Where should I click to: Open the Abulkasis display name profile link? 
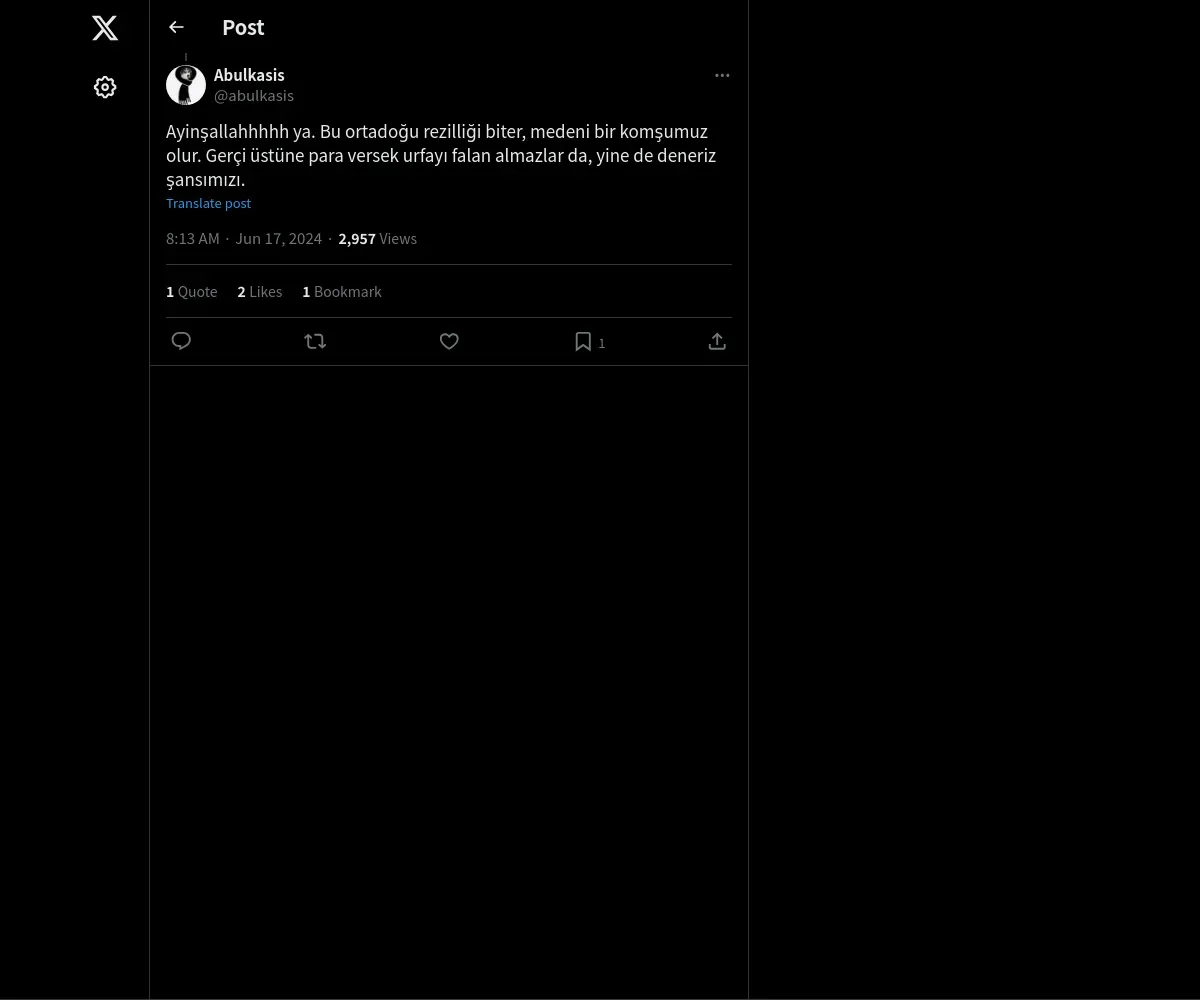coord(249,76)
